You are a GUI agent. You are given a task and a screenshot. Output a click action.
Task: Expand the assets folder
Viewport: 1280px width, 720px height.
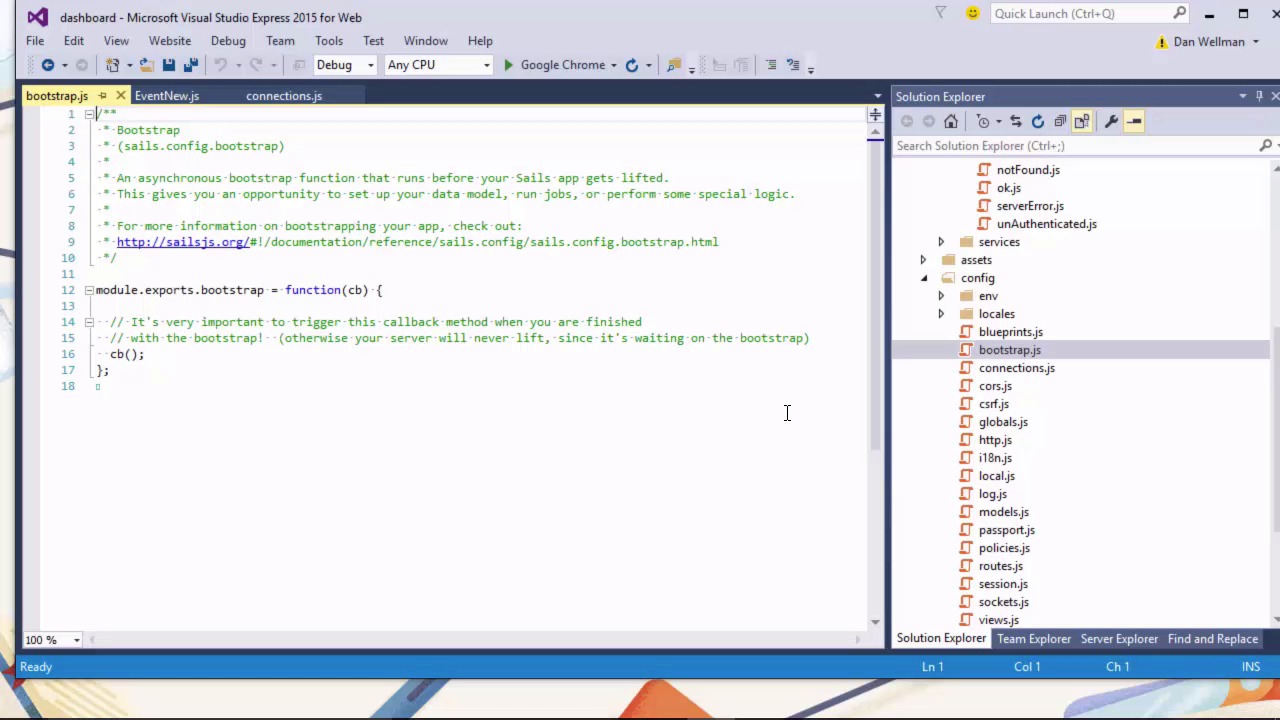click(x=923, y=260)
